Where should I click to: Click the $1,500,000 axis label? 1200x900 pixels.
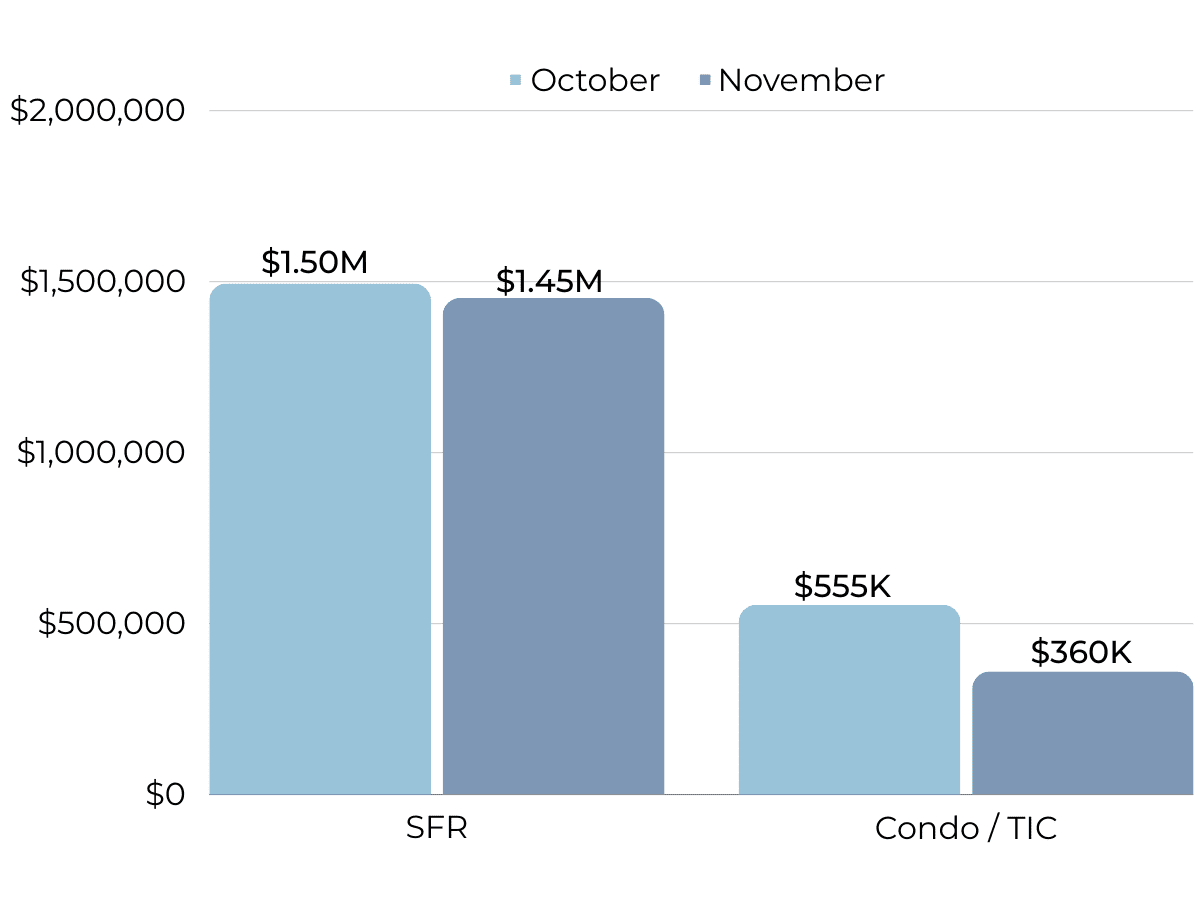(x=103, y=282)
